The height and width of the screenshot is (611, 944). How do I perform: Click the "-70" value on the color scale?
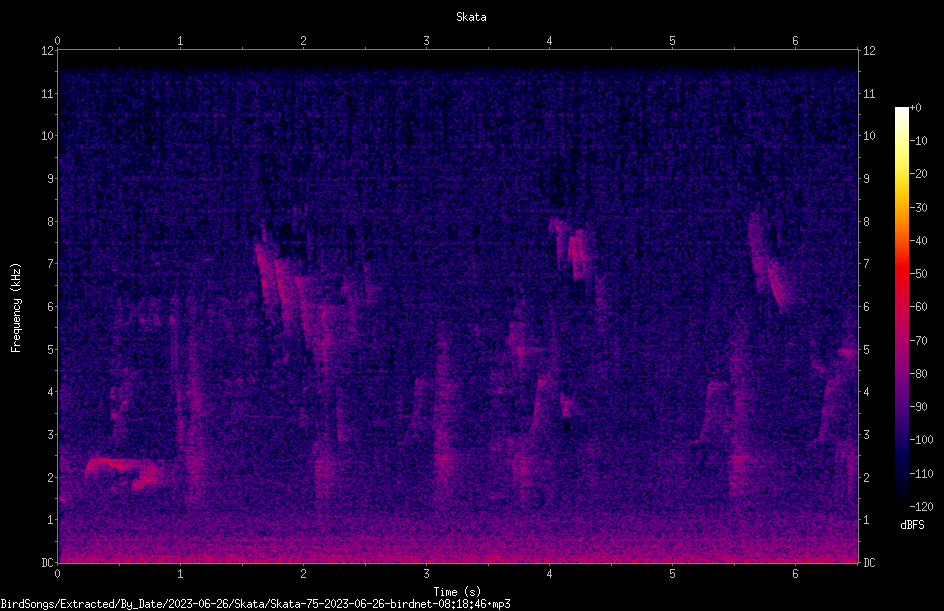(919, 341)
